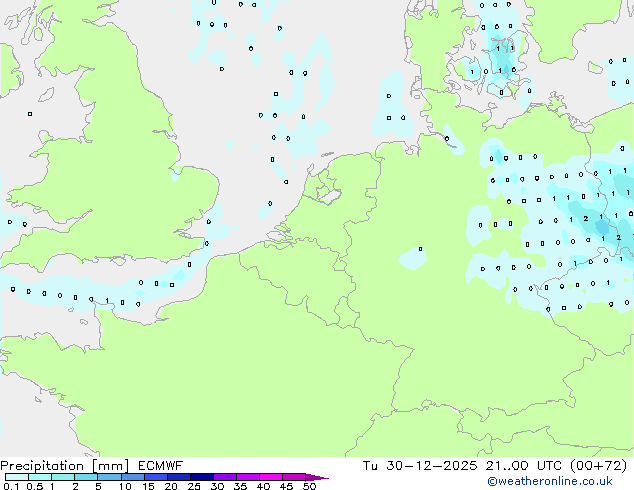Click the '10' legend scale label
The width and height of the screenshot is (634, 490).
(x=125, y=486)
